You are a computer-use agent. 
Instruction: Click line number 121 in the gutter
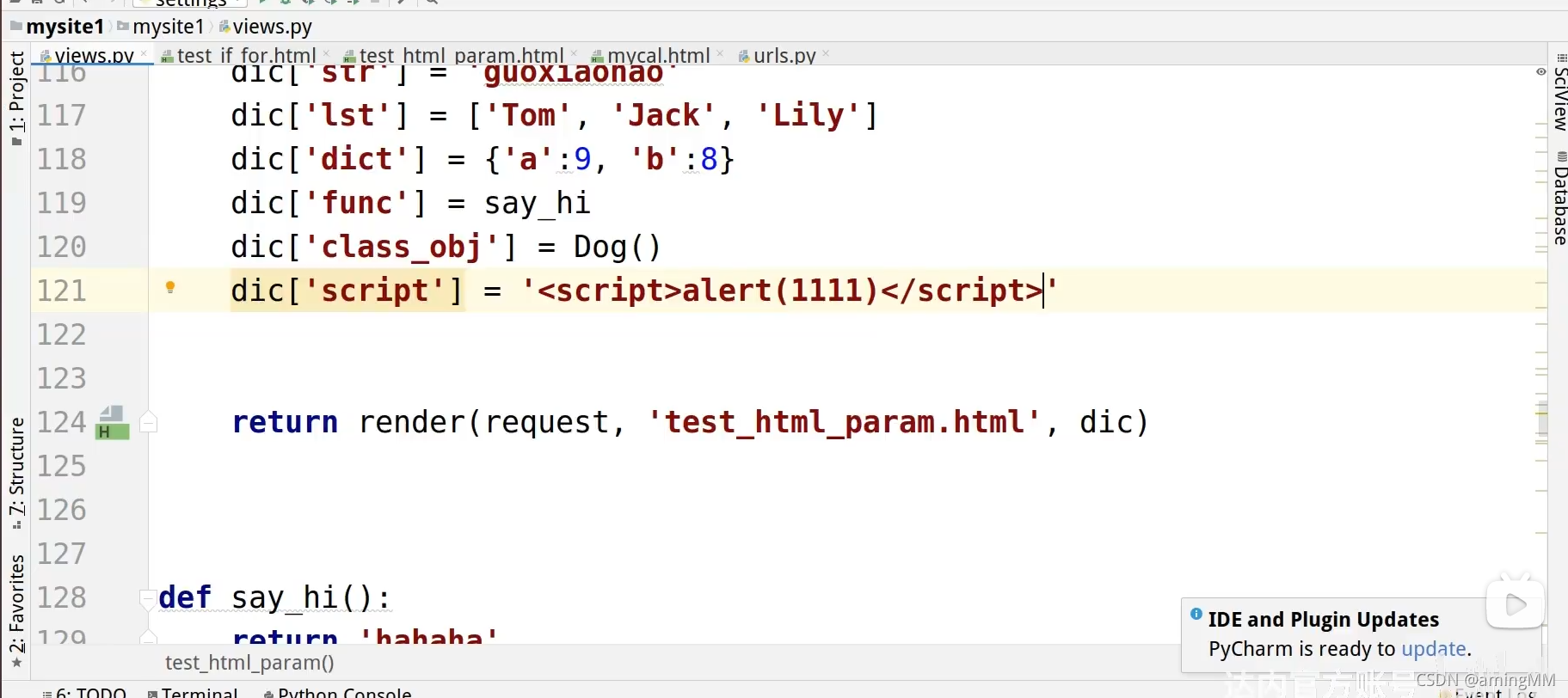tap(62, 291)
